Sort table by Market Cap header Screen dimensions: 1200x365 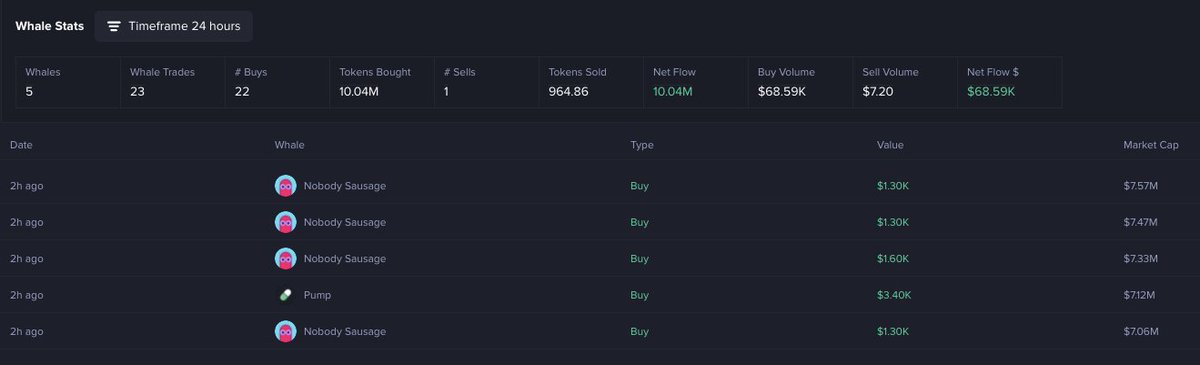tap(1151, 146)
